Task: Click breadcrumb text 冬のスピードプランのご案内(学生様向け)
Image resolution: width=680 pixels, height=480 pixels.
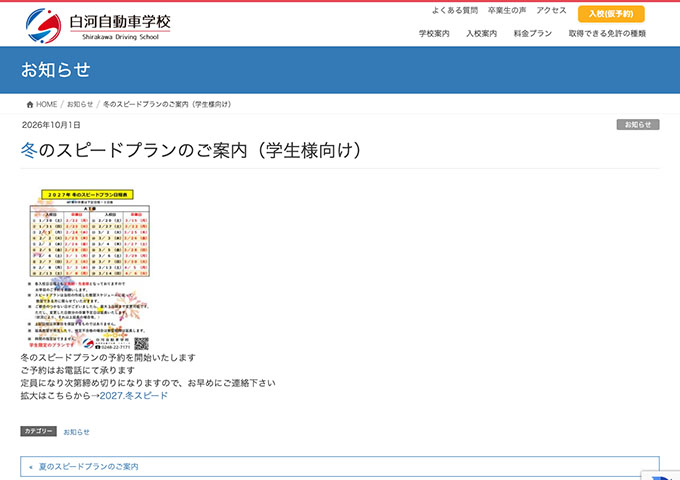Action: (167, 104)
